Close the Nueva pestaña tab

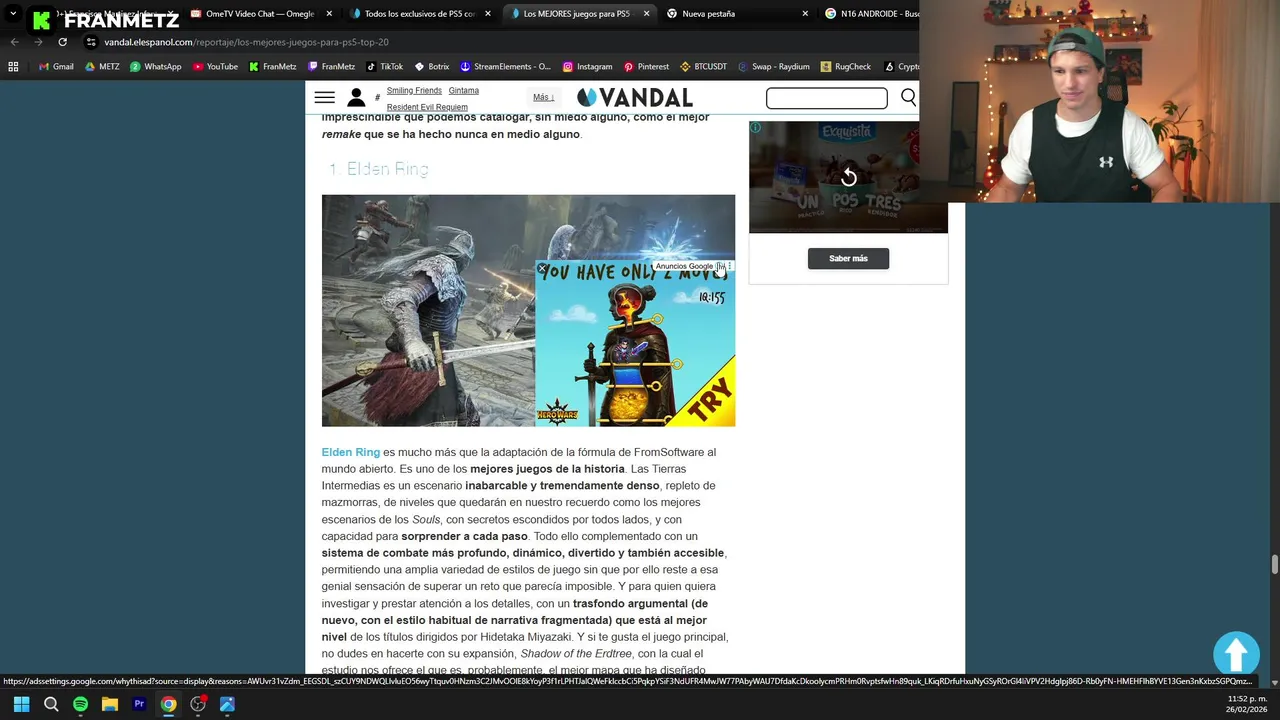[x=805, y=14]
